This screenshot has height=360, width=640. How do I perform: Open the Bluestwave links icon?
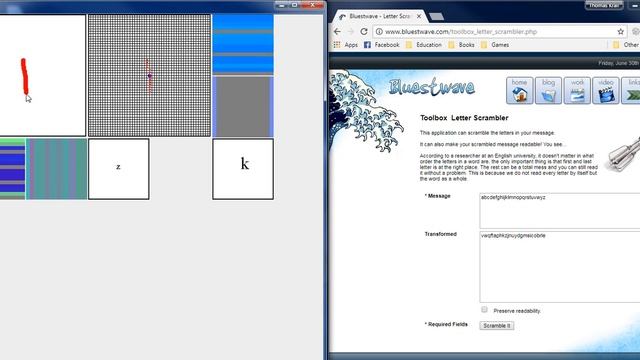click(631, 90)
